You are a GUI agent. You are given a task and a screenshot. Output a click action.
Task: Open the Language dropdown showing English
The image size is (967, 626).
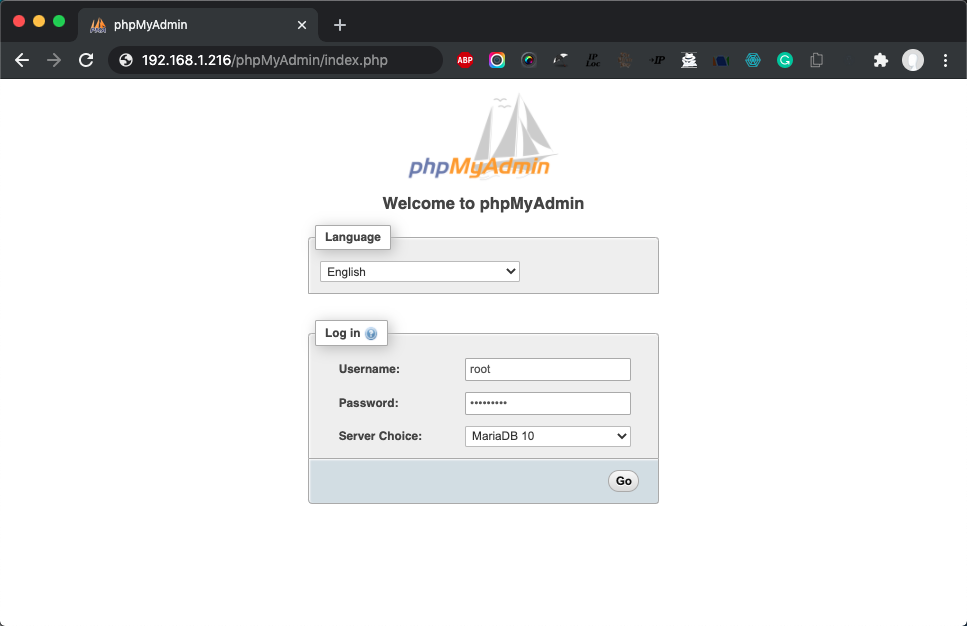point(419,271)
